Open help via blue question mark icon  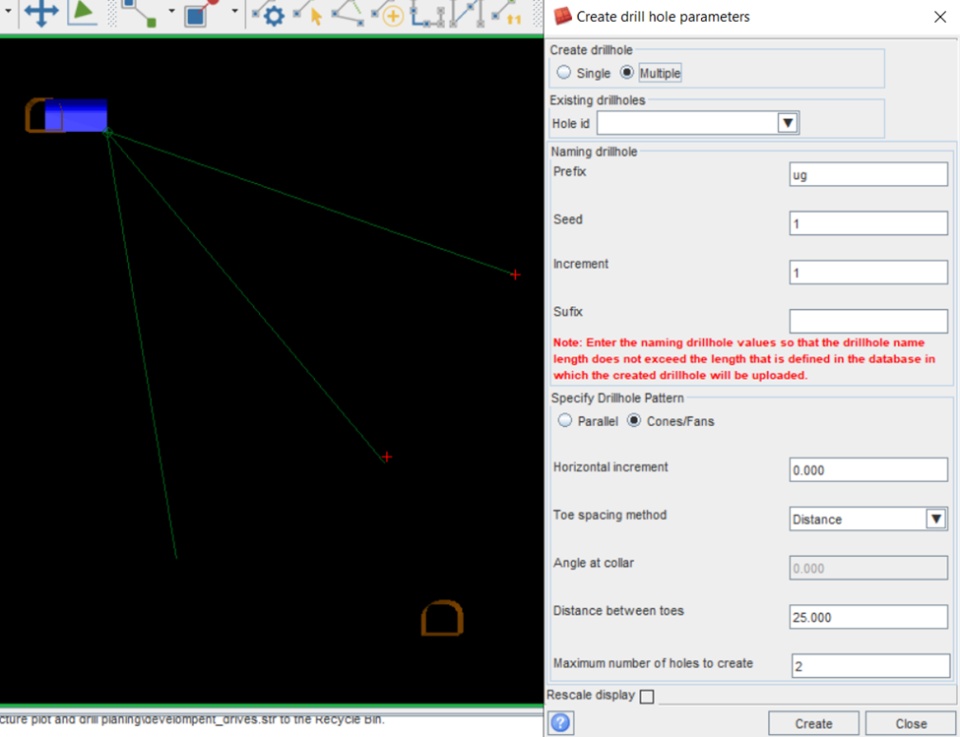(560, 723)
